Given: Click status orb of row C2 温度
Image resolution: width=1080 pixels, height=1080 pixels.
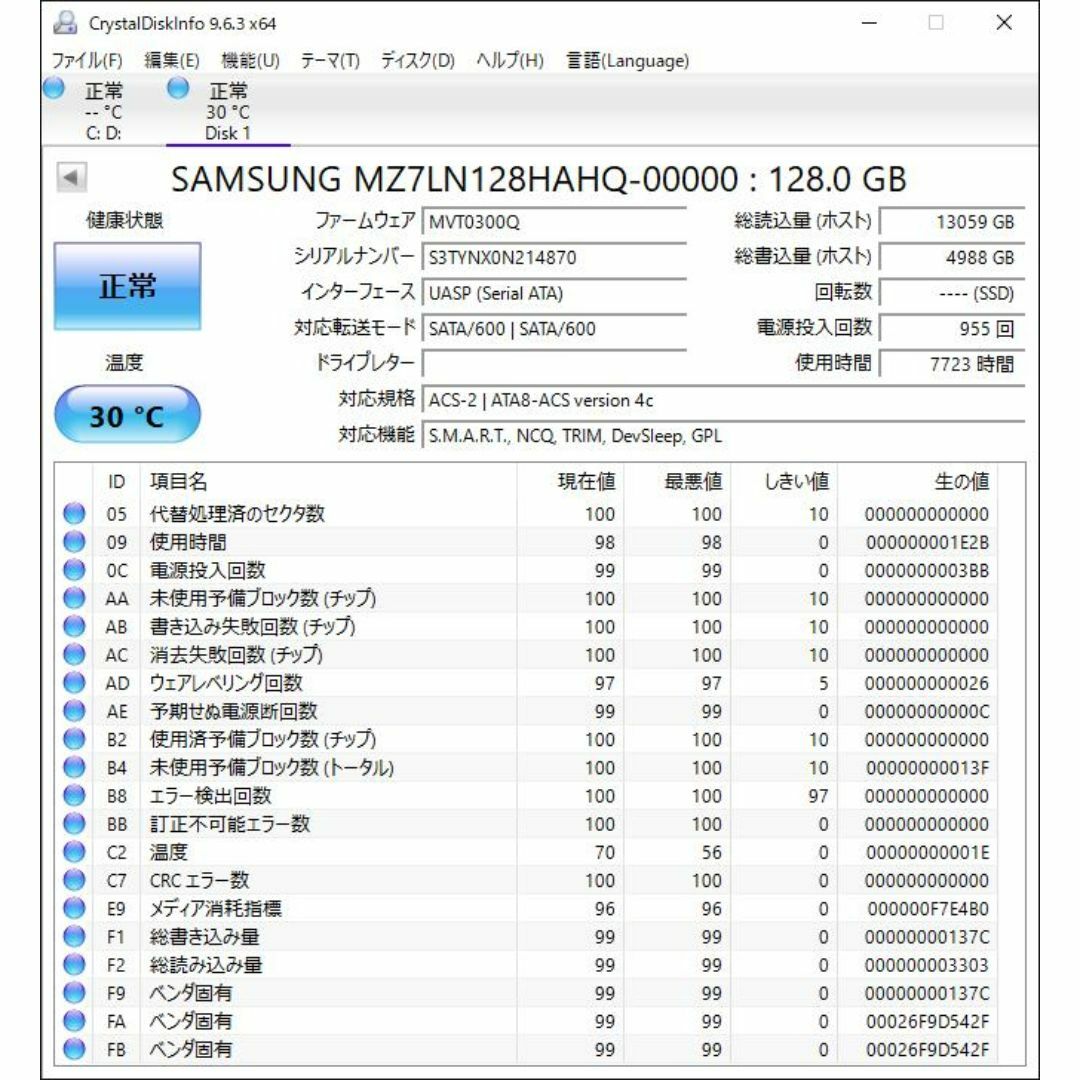Looking at the screenshot, I should [74, 853].
